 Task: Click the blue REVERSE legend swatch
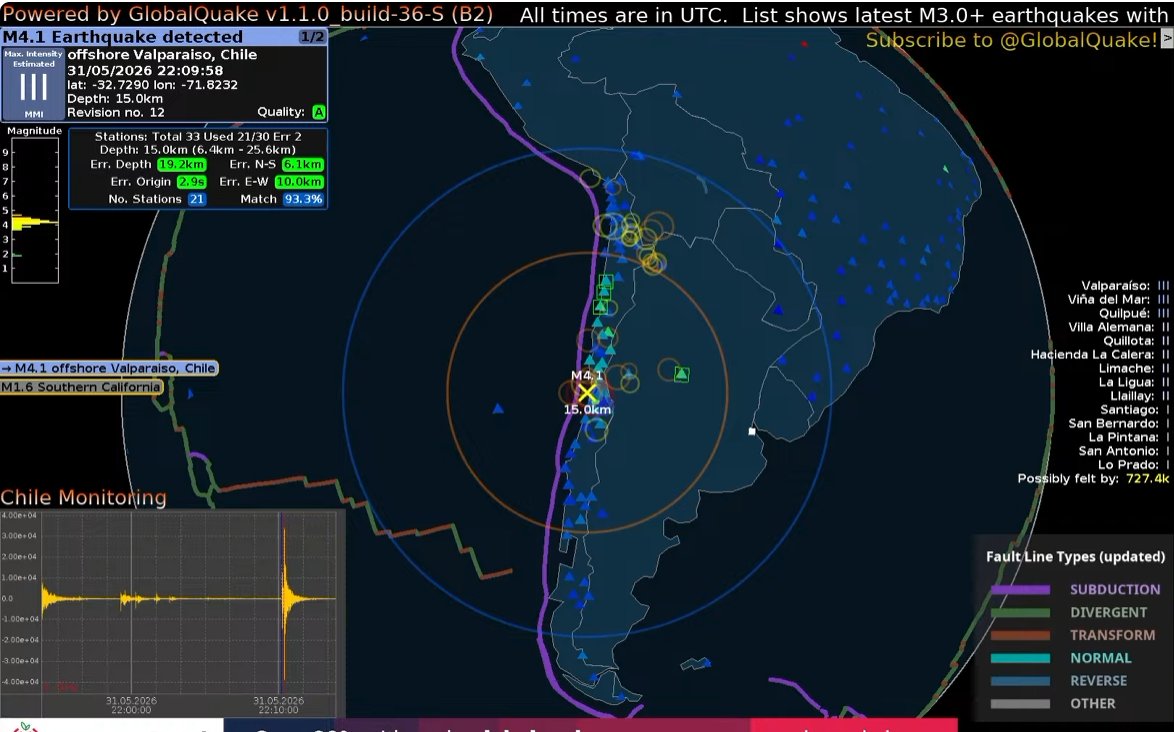(x=1020, y=681)
